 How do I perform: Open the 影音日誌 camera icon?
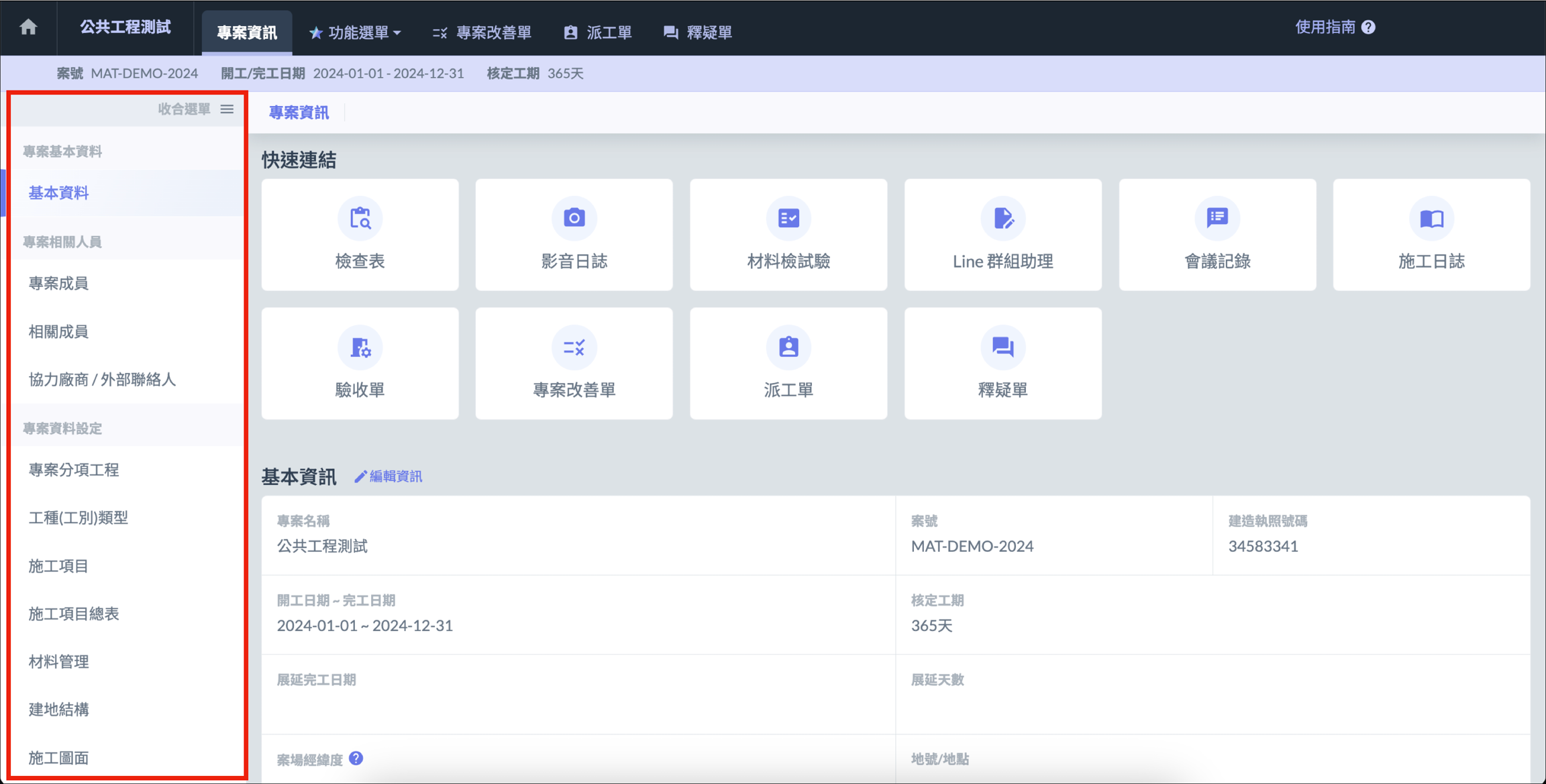coord(574,218)
